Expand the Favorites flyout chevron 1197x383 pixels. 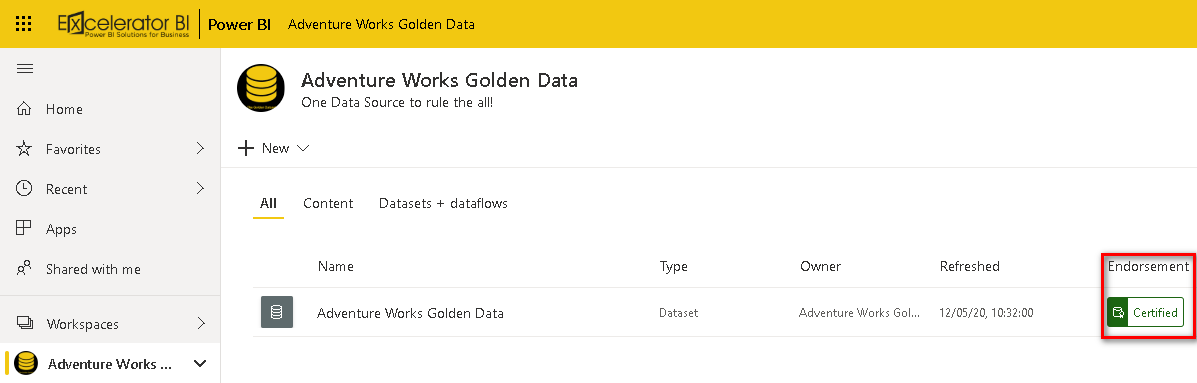[200, 148]
